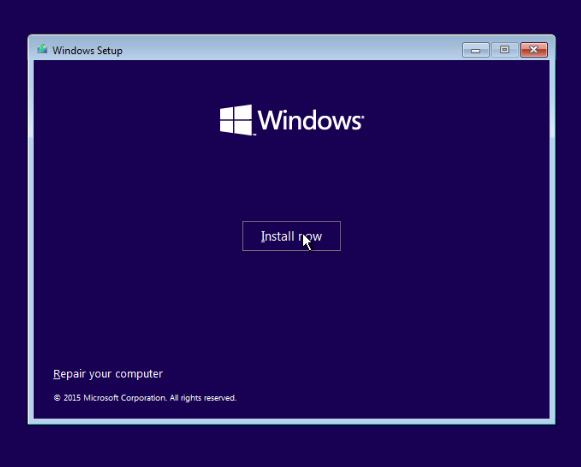Click the Windows Setup title bar icon
Viewport: 581px width, 467px height.
[x=42, y=49]
